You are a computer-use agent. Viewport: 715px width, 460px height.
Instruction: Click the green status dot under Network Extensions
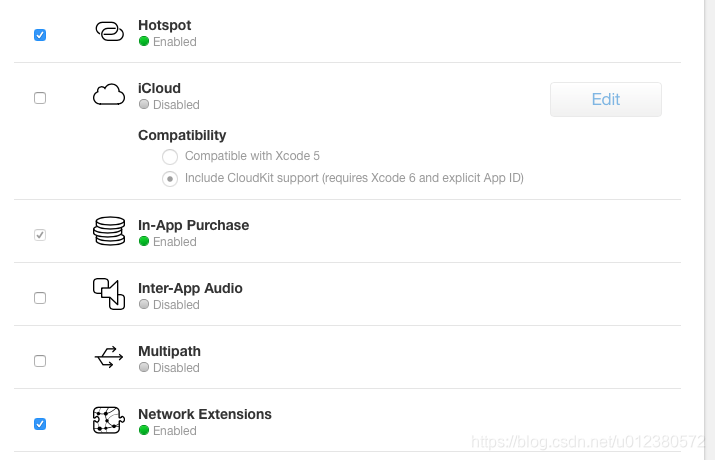tap(144, 430)
